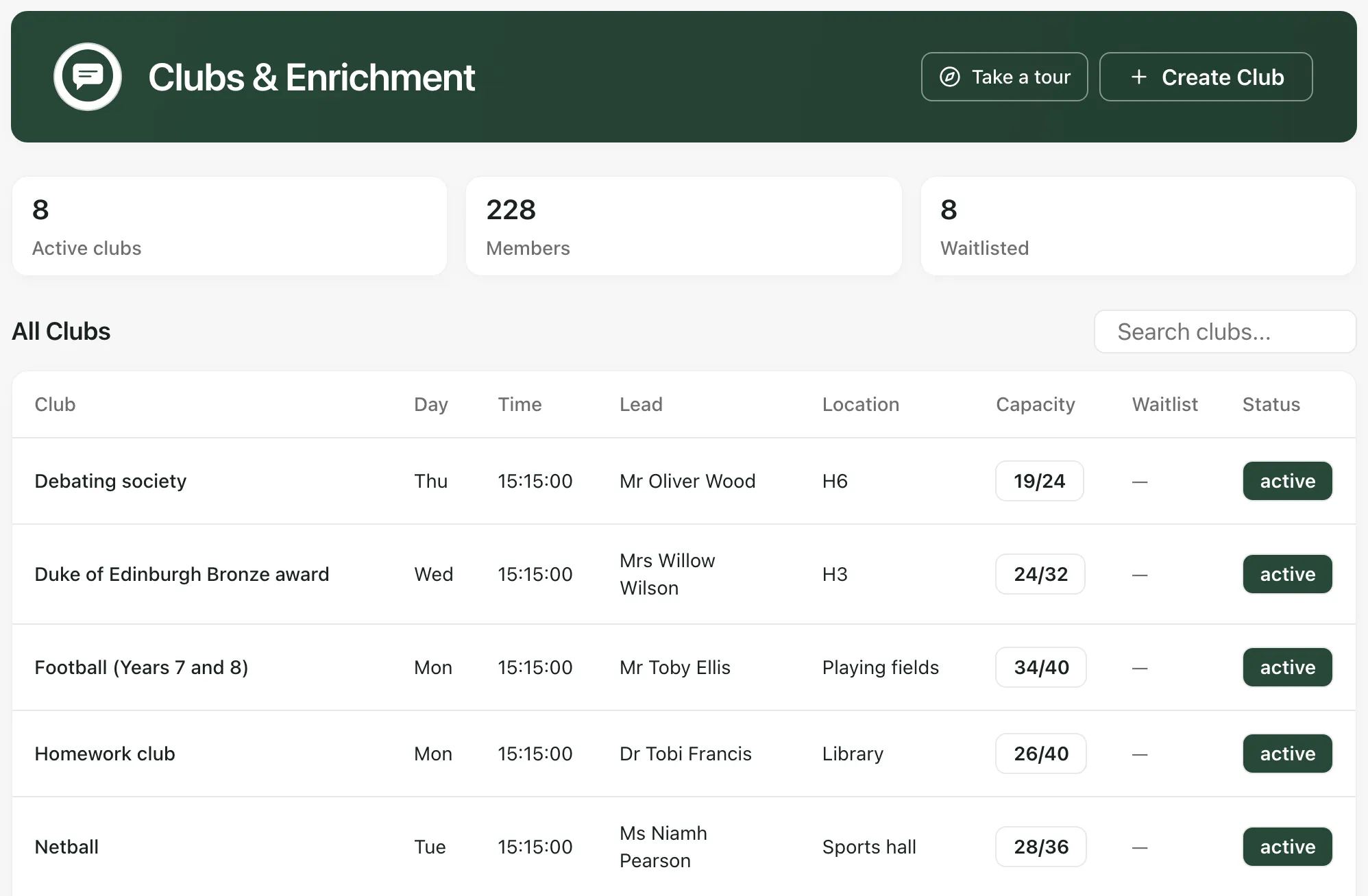Click the 19/24 capacity badge

click(1039, 481)
